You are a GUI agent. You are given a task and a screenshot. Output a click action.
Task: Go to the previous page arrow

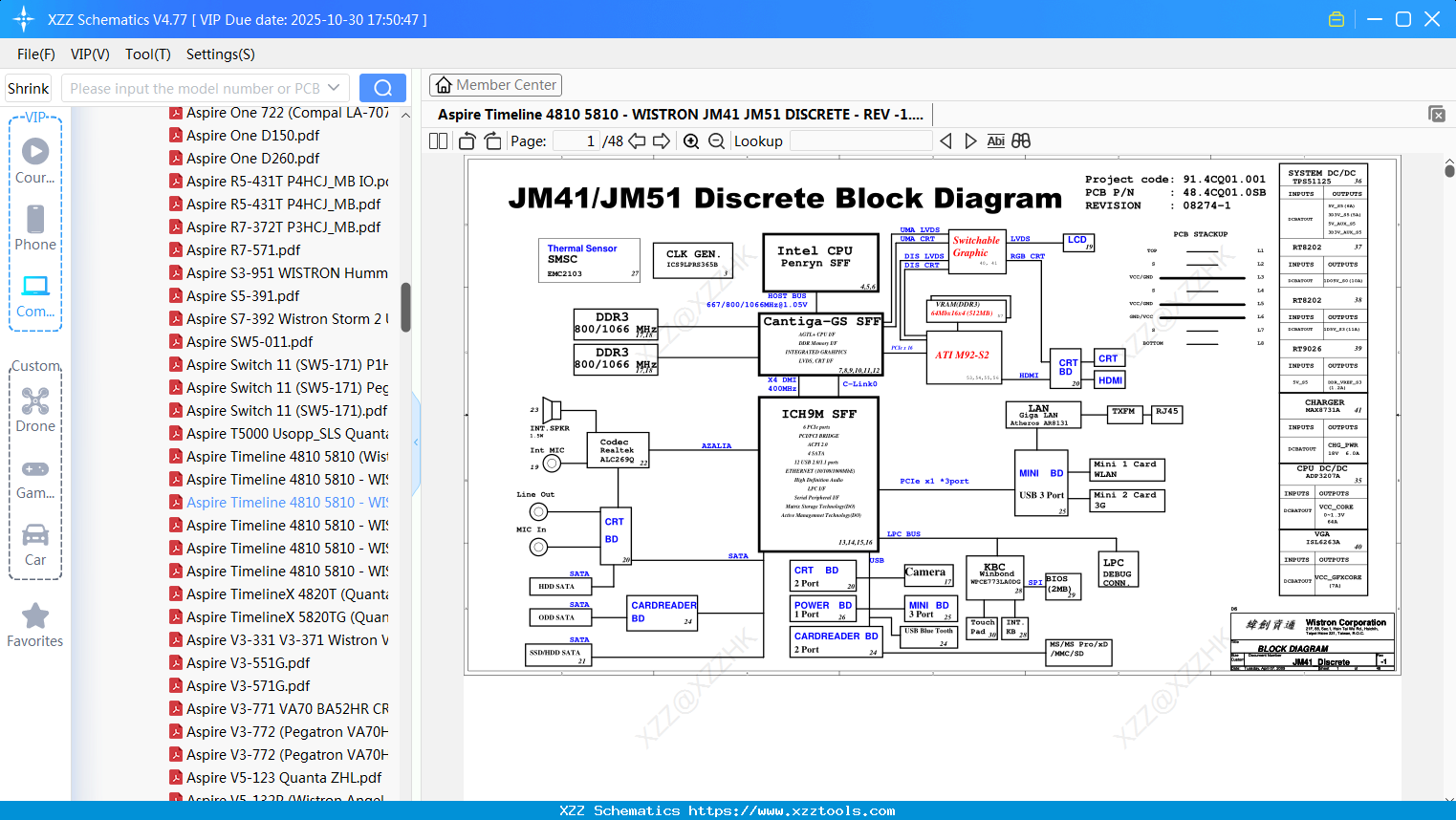pos(637,140)
